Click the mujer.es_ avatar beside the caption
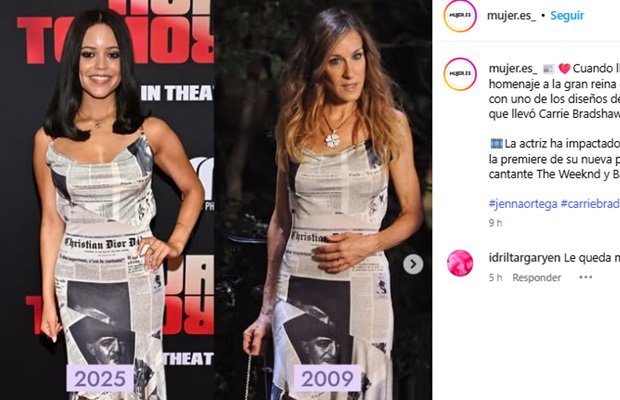The width and height of the screenshot is (620, 400). point(460,74)
